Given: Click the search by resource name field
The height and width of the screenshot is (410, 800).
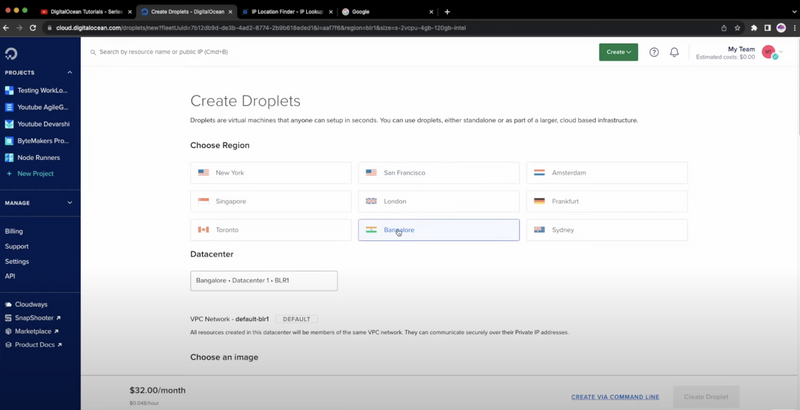Looking at the screenshot, I should click(163, 52).
